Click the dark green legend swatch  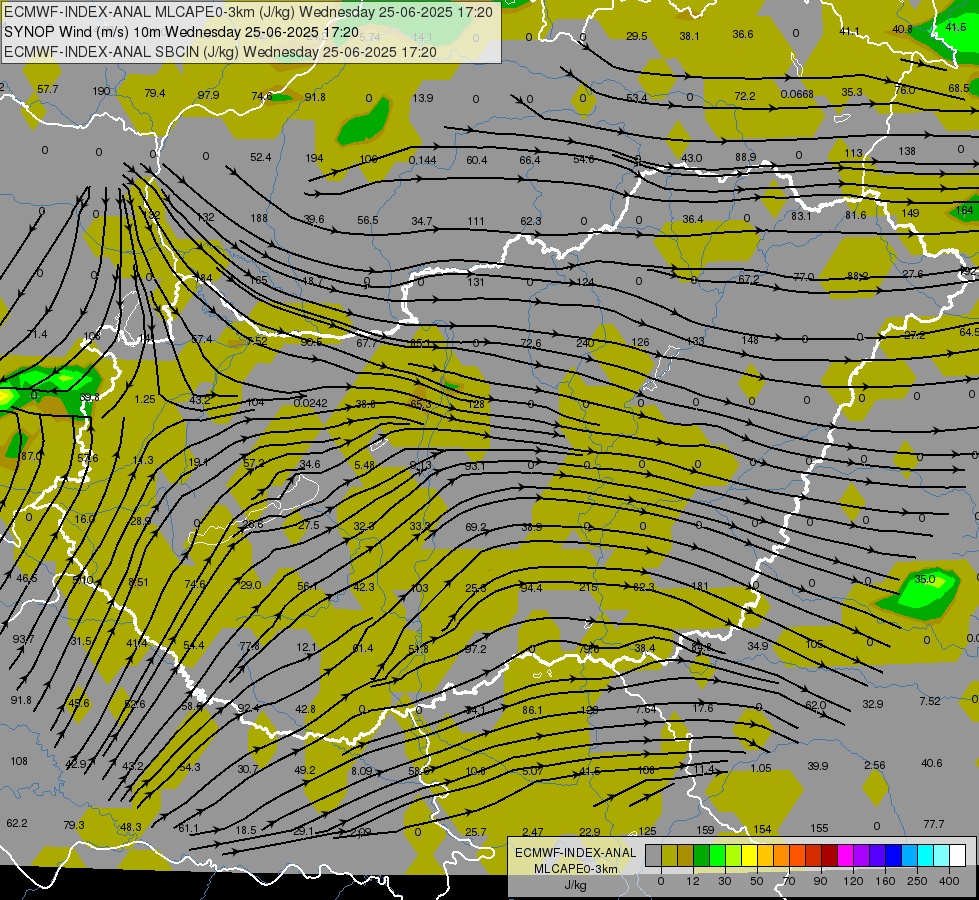(701, 856)
